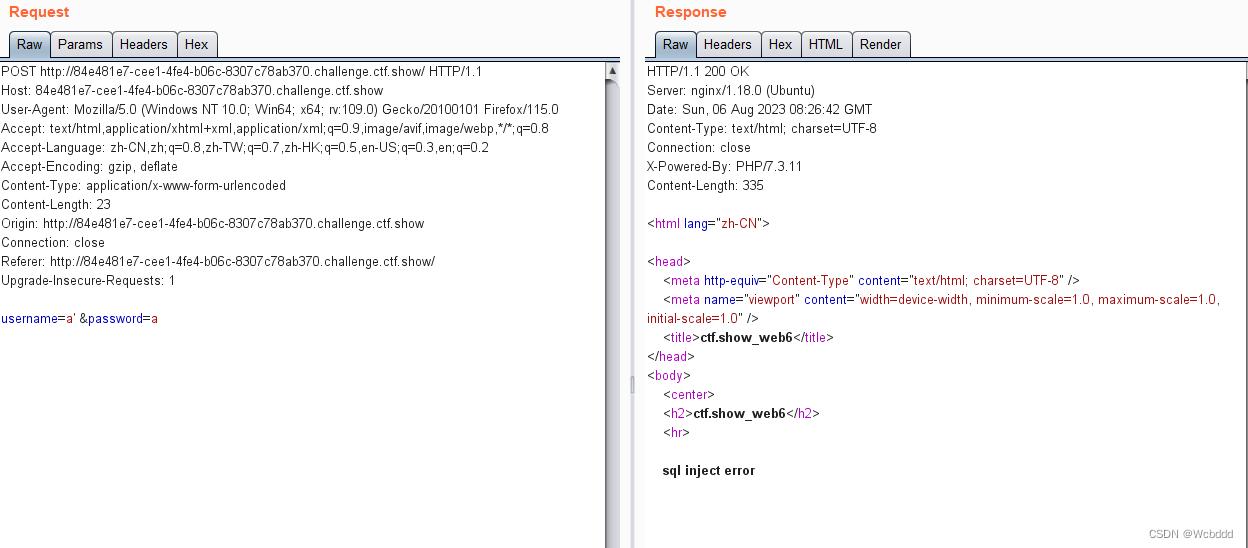Screen dimensions: 1248x548
Task: Switch to Response Hex tab
Action: (780, 44)
